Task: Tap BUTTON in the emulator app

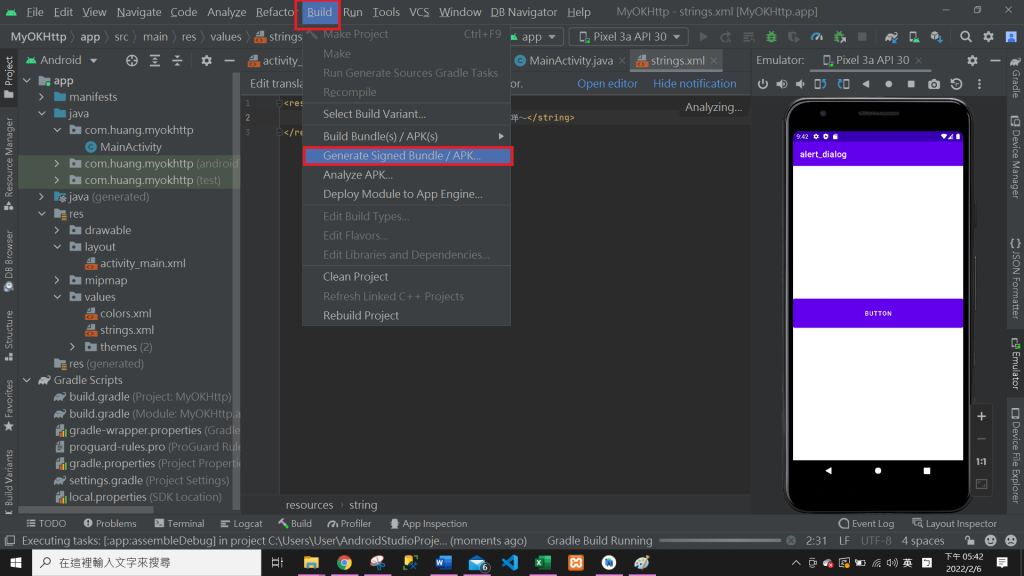Action: tap(878, 313)
